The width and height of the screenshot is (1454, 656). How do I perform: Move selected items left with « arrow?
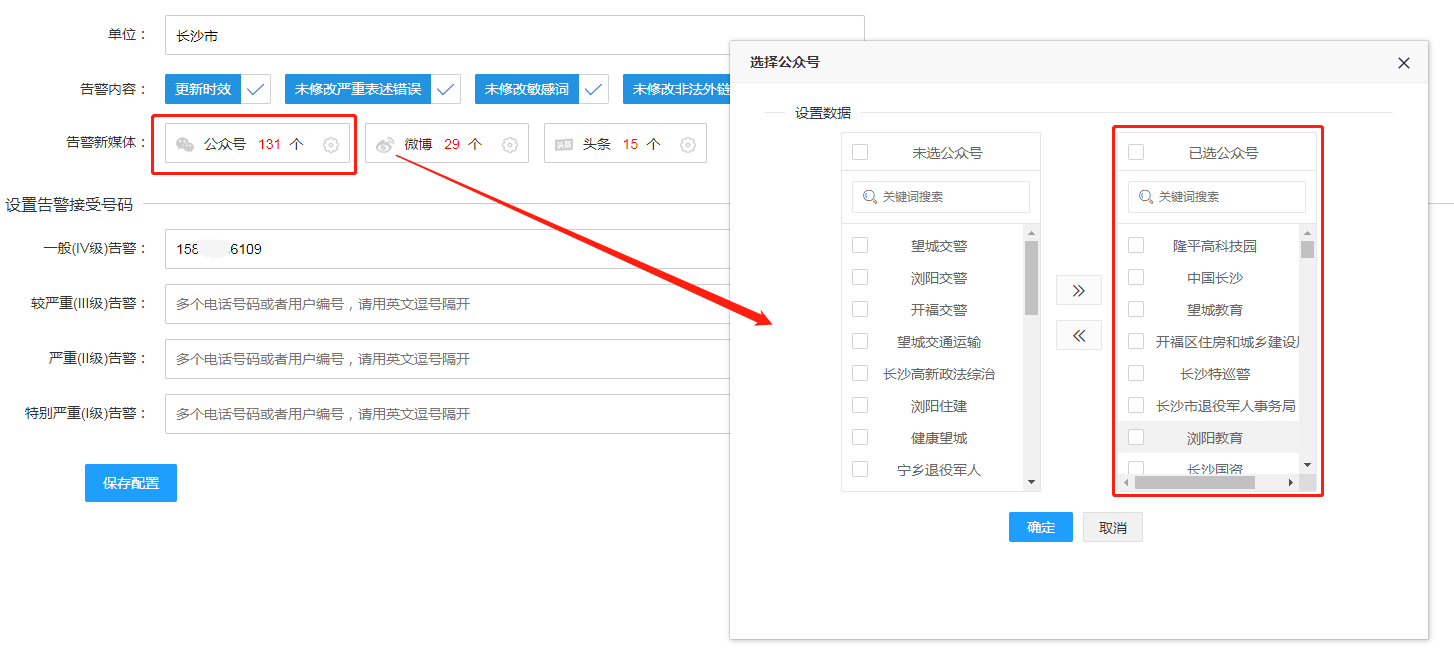pos(1078,335)
